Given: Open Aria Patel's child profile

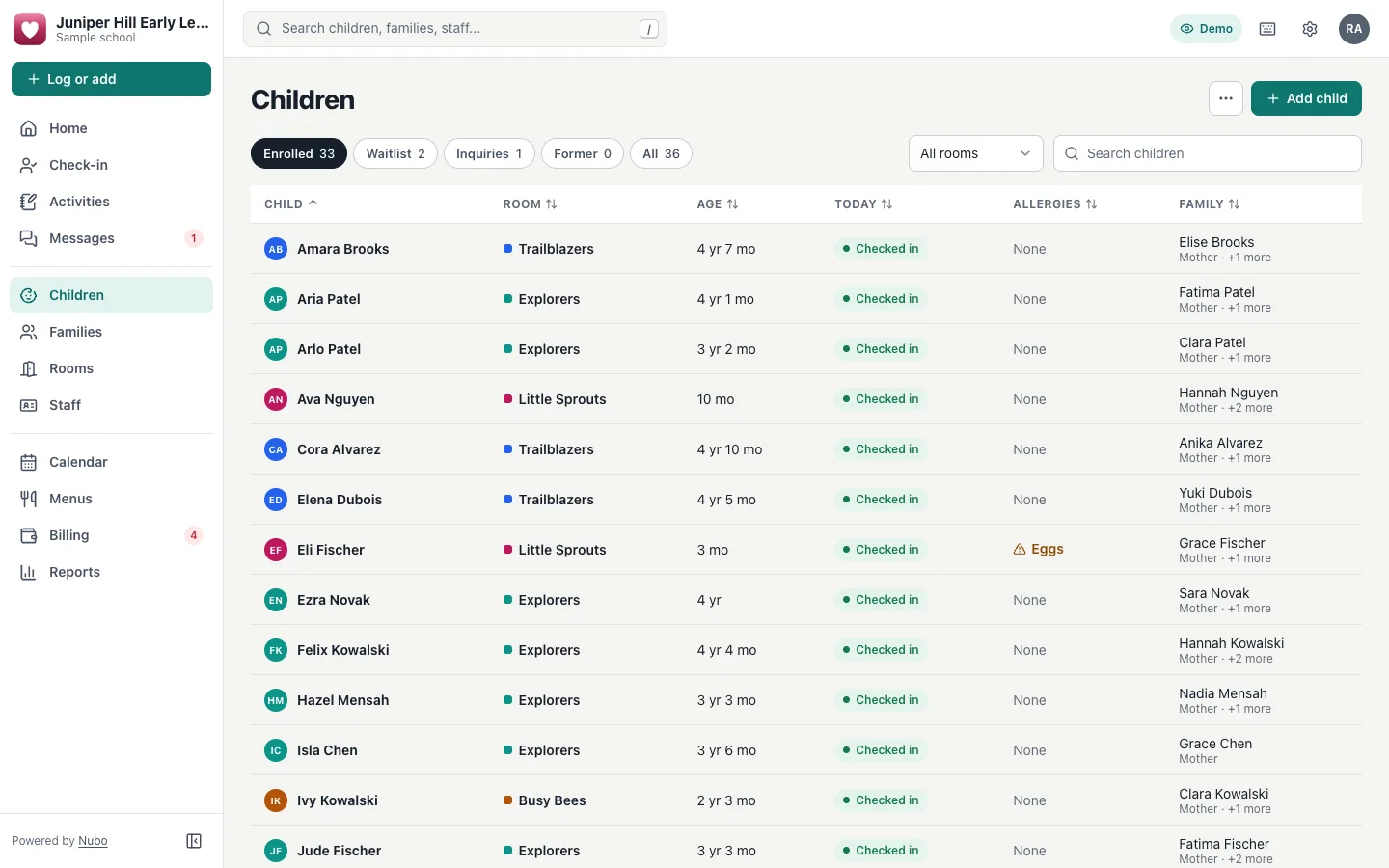Looking at the screenshot, I should (329, 299).
